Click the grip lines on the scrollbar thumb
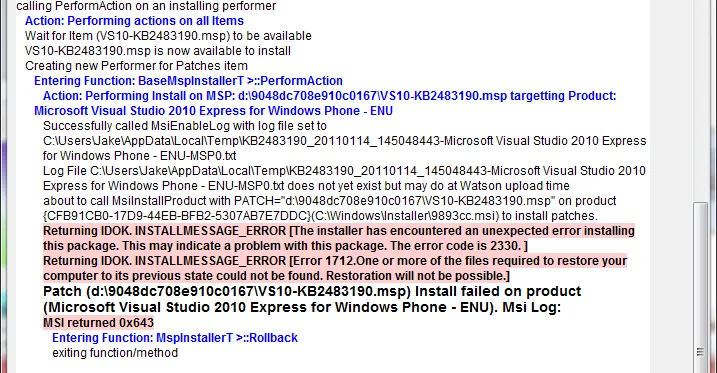This screenshot has width=717, height=373. coord(700,352)
